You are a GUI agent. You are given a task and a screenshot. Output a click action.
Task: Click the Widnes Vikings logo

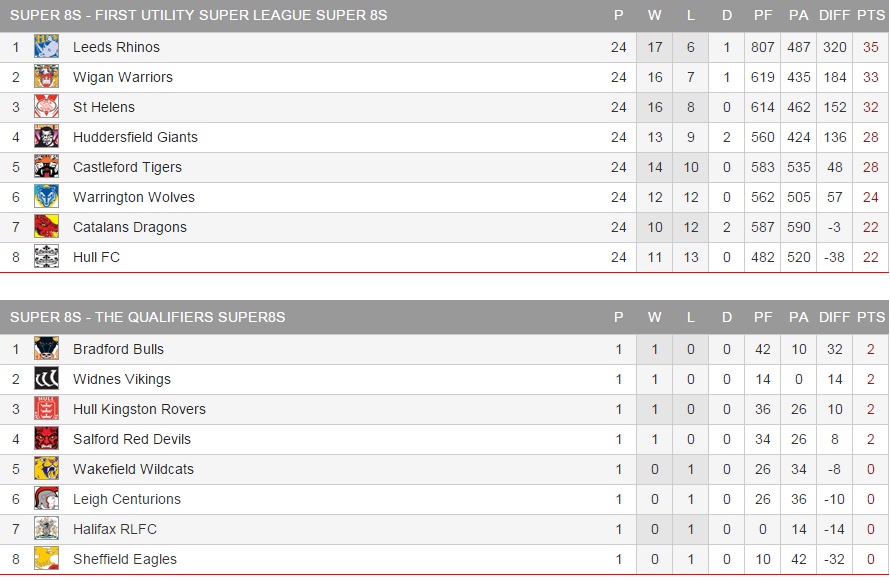pos(46,379)
